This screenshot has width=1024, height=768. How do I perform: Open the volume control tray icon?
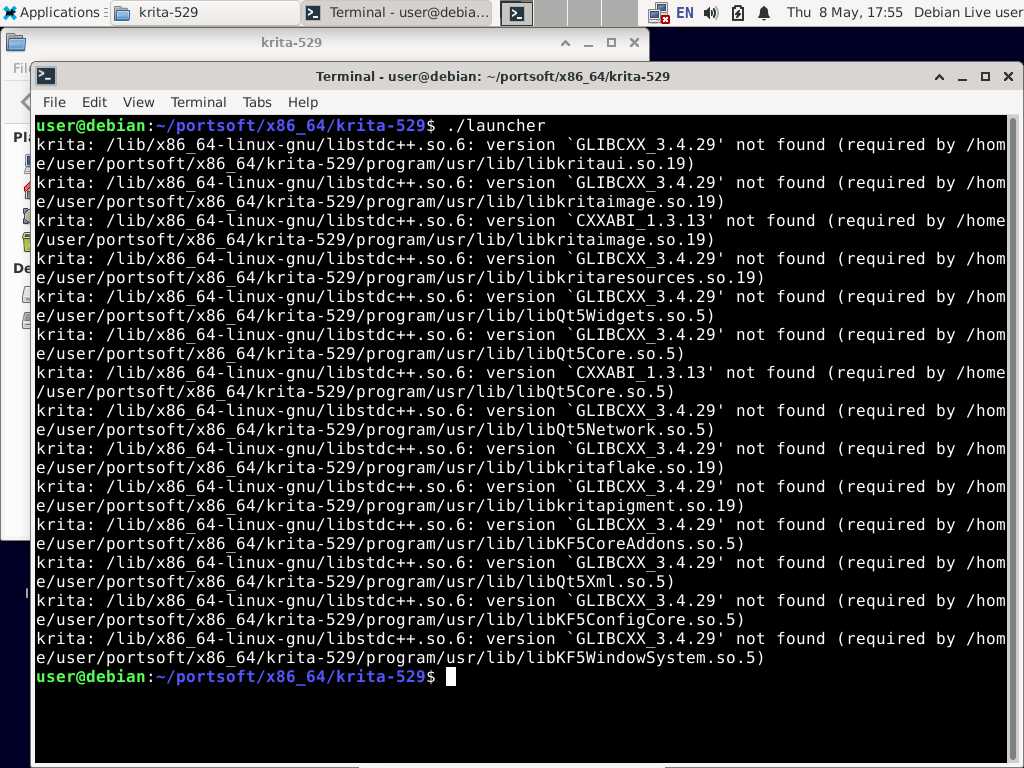tap(711, 13)
